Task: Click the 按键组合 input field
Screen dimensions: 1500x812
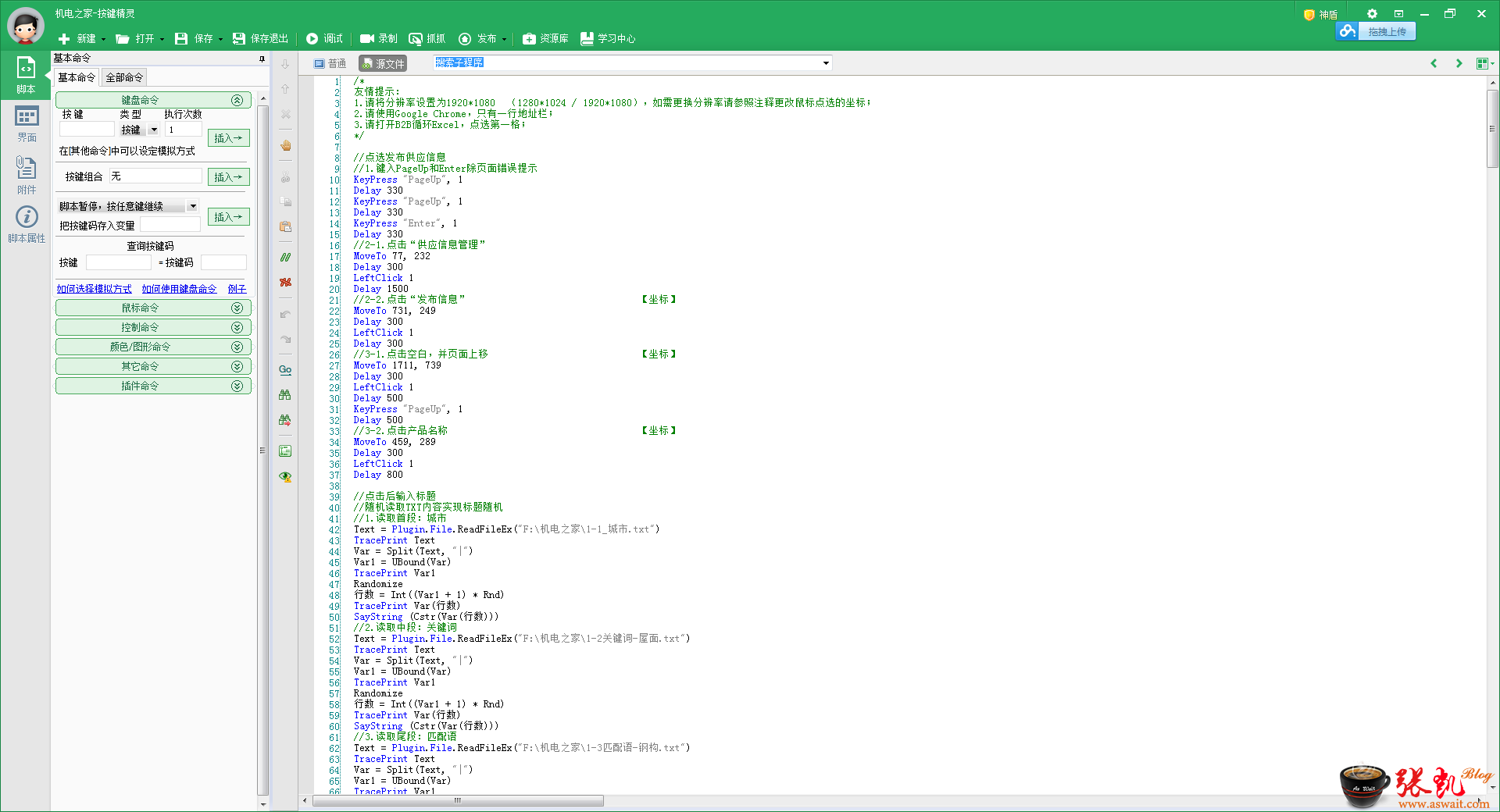Action: point(155,176)
